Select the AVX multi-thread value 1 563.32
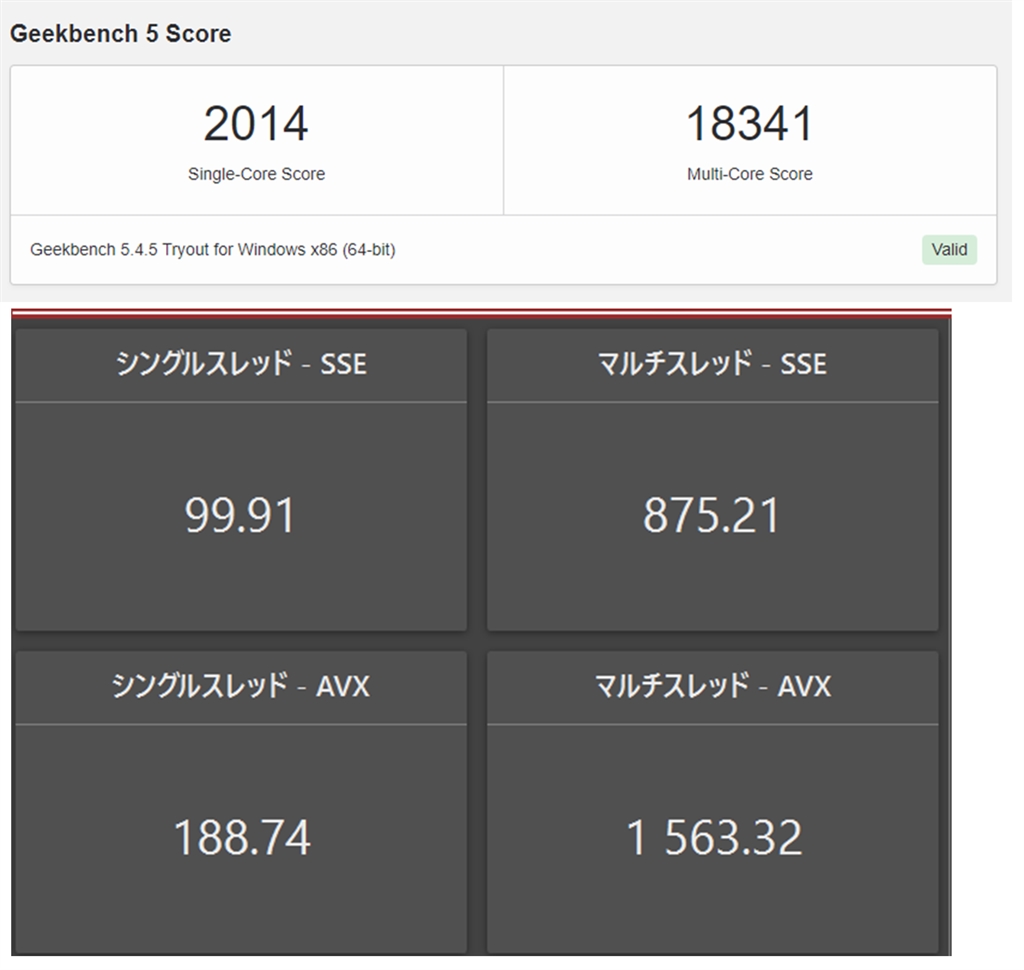This screenshot has height=970, width=1024. [713, 837]
